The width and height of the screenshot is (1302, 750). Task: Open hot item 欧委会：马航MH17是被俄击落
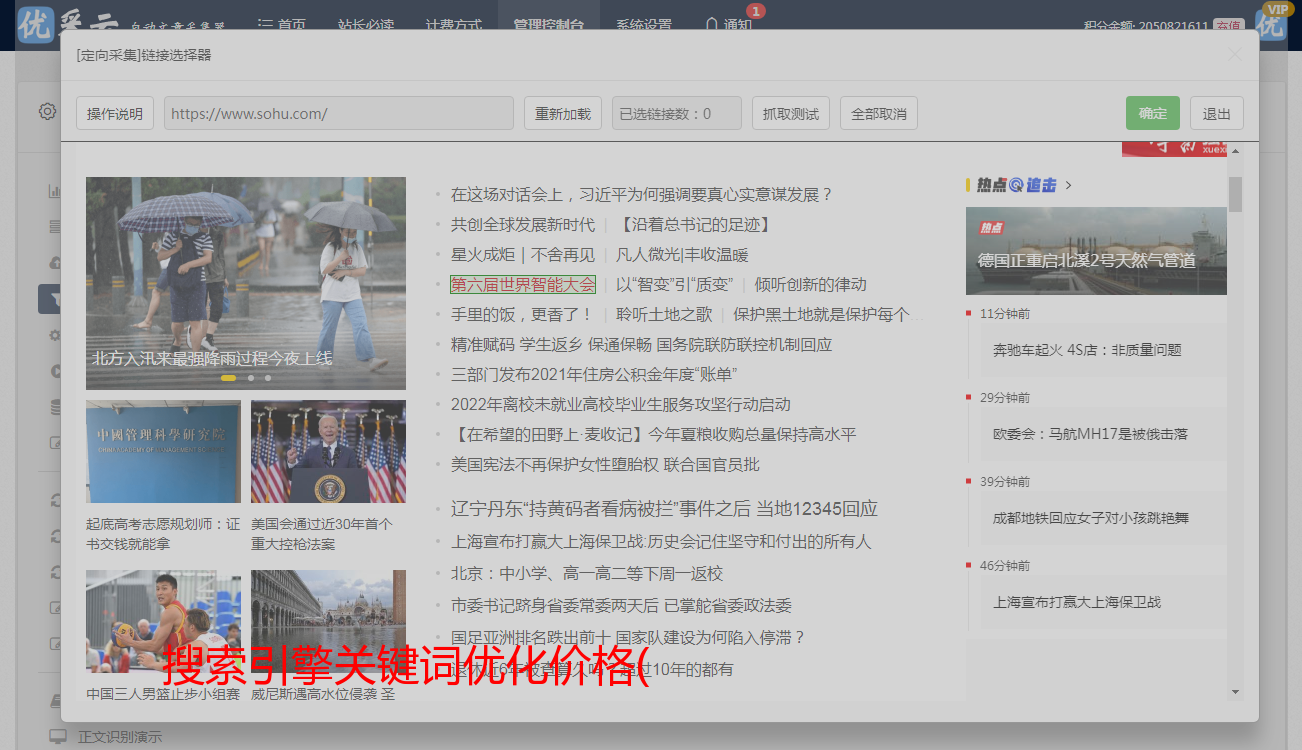tap(1090, 434)
